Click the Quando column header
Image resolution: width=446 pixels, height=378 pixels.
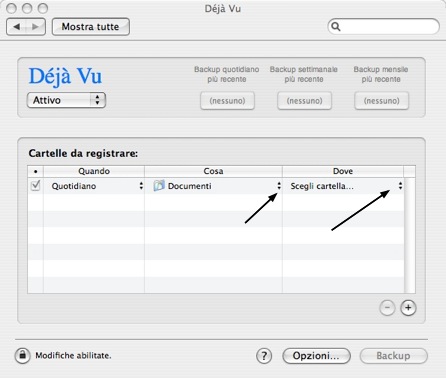point(94,171)
